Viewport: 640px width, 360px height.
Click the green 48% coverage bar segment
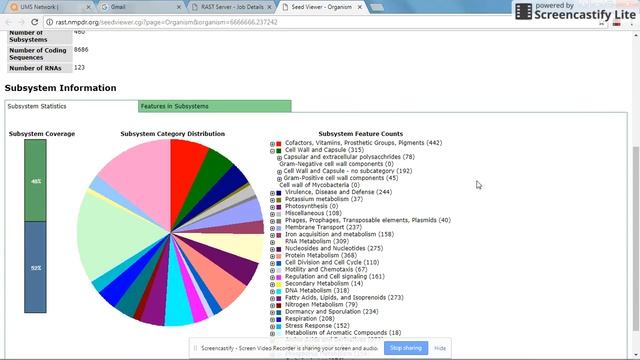(35, 180)
